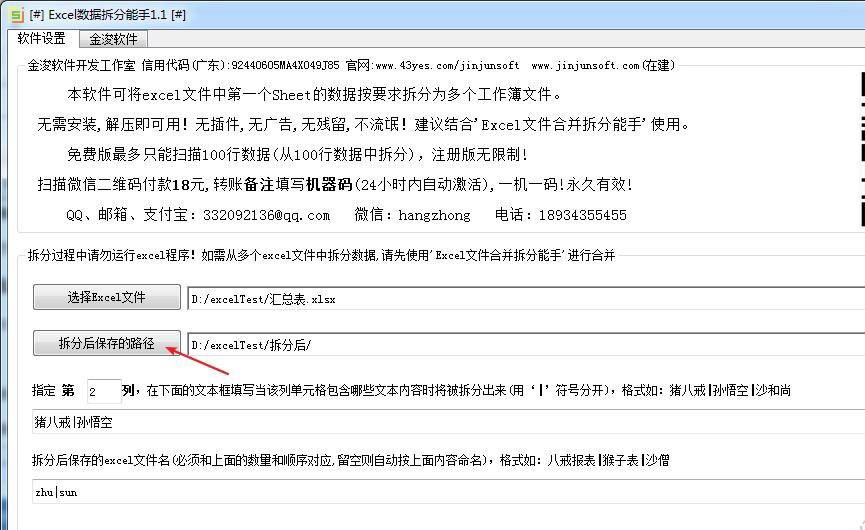Focus the save path field D:/excelTest/拆分后/
The height and width of the screenshot is (530, 865).
[x=526, y=345]
